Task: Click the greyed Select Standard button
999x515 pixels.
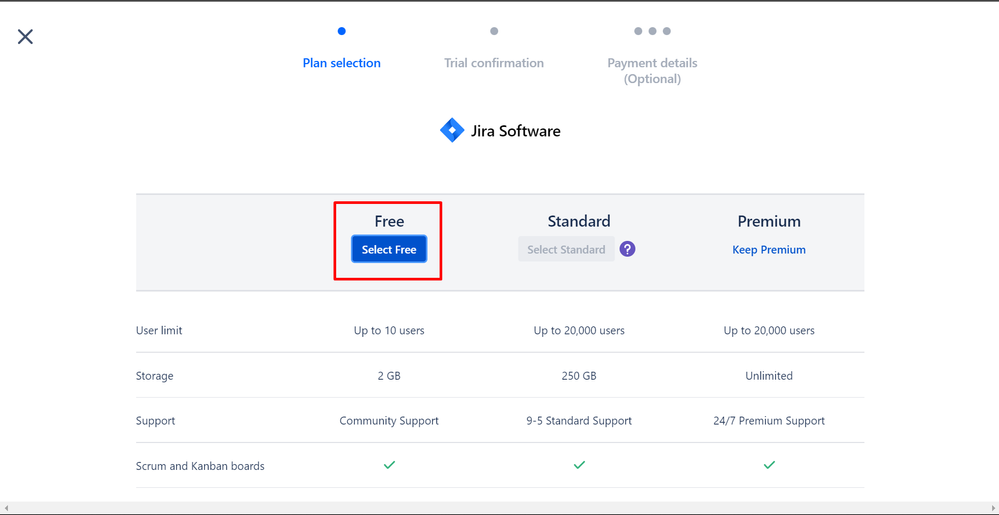Action: pos(566,249)
